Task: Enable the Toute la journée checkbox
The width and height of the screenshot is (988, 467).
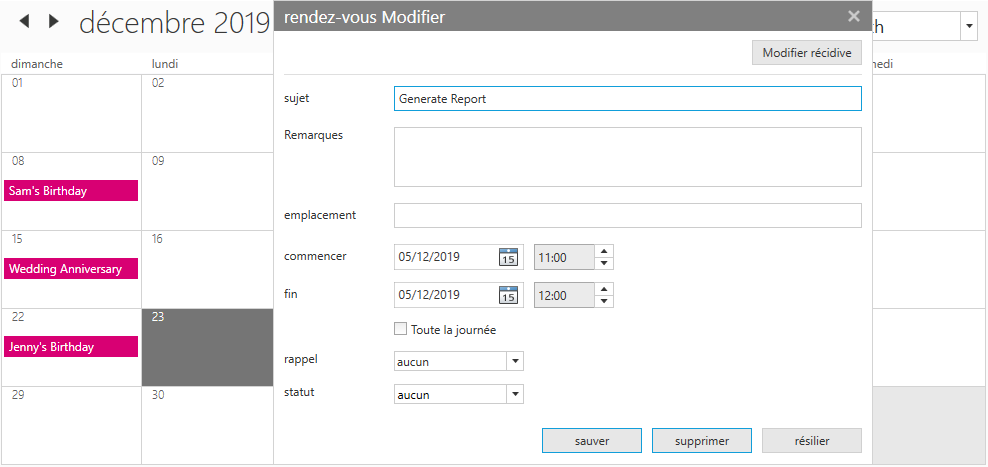Action: (401, 329)
